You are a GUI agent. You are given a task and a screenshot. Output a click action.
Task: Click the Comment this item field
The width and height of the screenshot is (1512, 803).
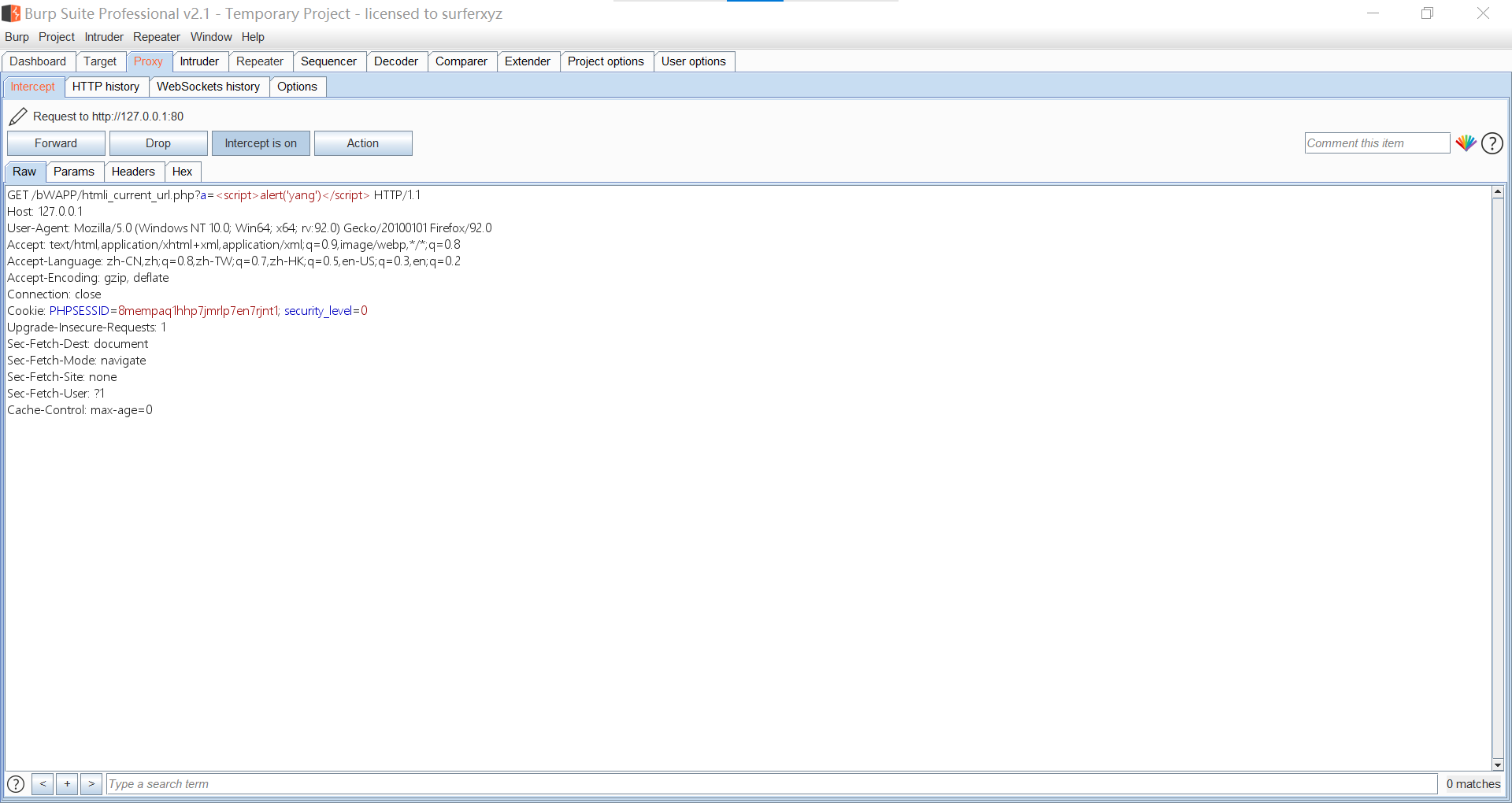(x=1377, y=143)
